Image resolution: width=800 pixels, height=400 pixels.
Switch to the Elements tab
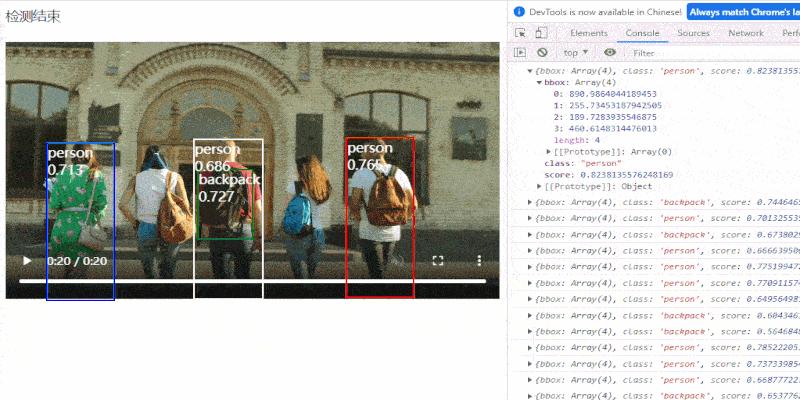589,33
